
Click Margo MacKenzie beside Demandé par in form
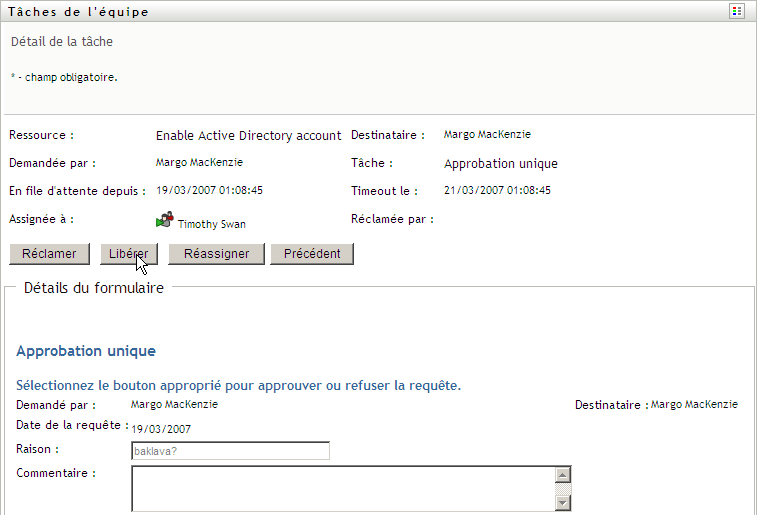(174, 404)
